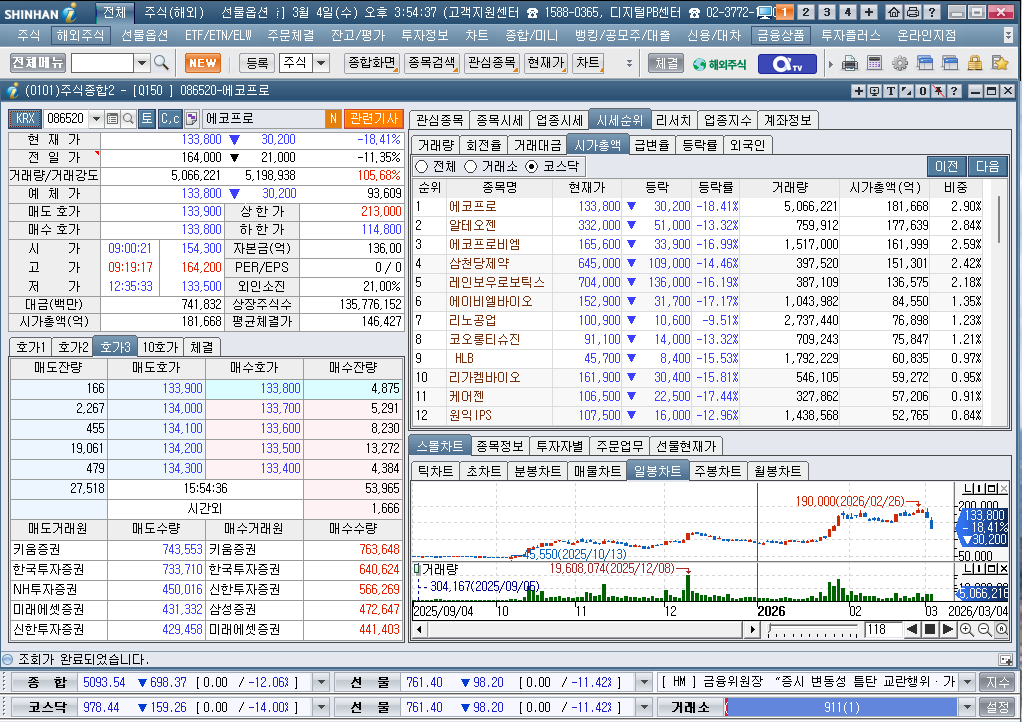Open help question mark in title bar
Viewport: 1022px width, 722px height.
pyautogui.click(x=932, y=12)
